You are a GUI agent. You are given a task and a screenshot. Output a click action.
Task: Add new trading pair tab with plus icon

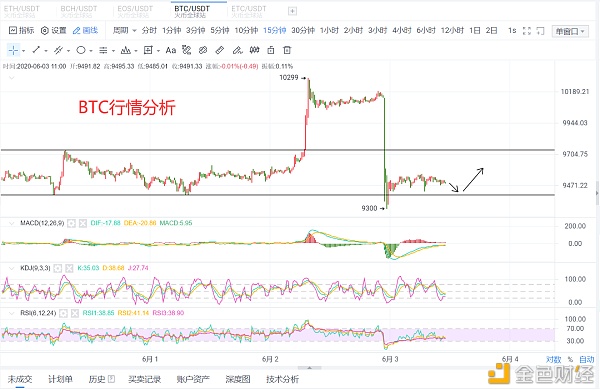pos(292,11)
